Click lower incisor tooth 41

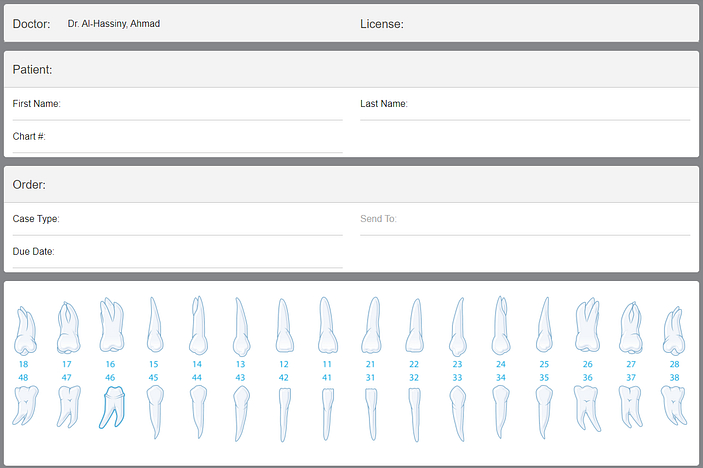pos(327,410)
